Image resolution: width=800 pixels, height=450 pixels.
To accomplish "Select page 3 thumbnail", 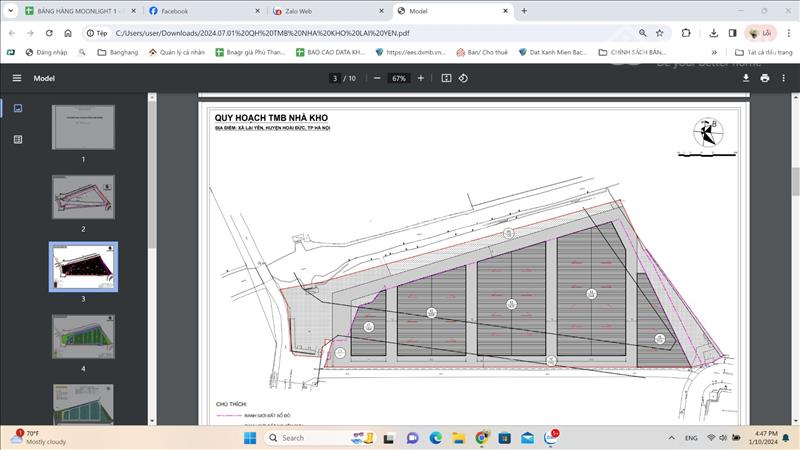I will (x=83, y=267).
